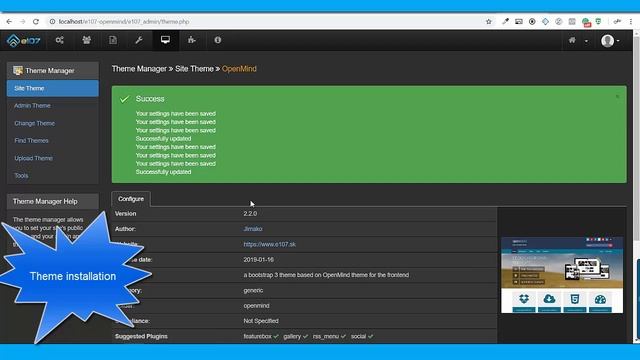
Task: Click the featurebox suggested plugin
Action: pyautogui.click(x=258, y=336)
